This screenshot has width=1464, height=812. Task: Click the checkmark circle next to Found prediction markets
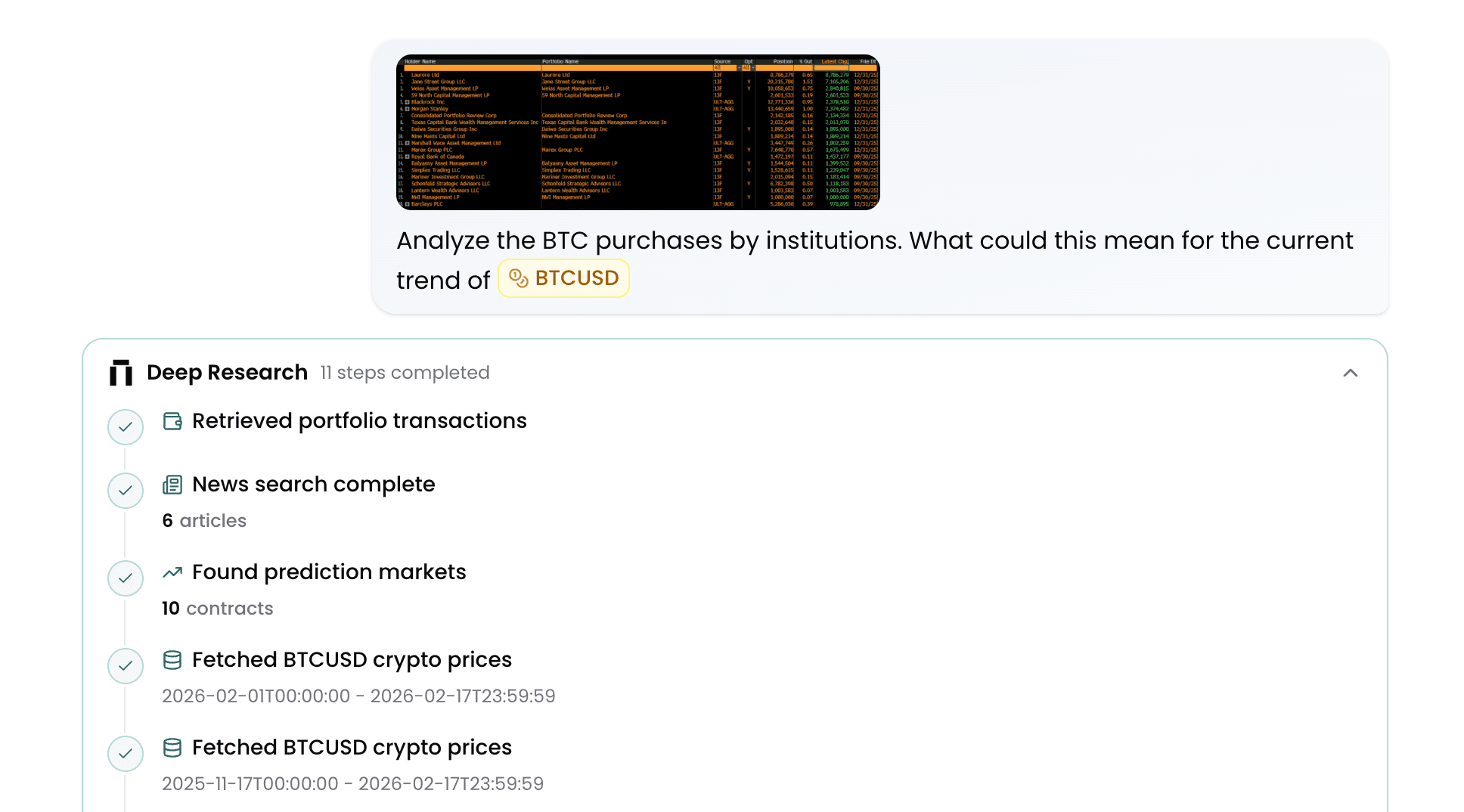(125, 578)
